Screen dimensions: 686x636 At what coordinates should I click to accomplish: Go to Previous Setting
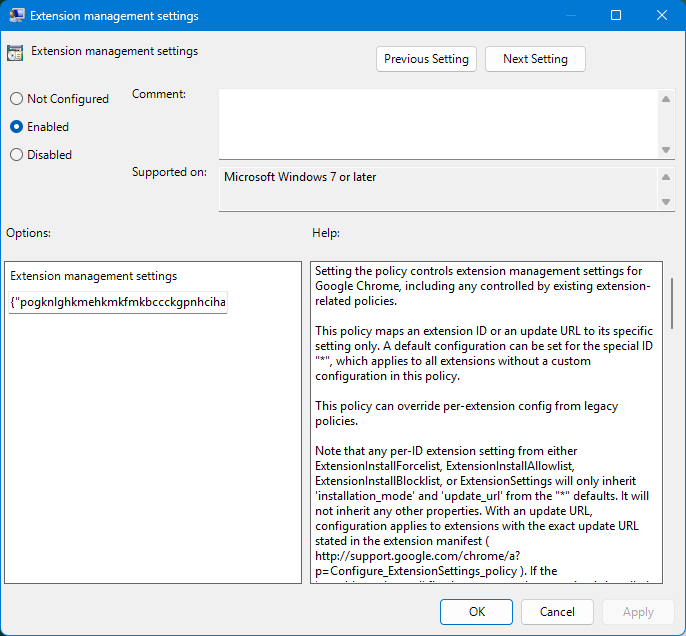426,59
